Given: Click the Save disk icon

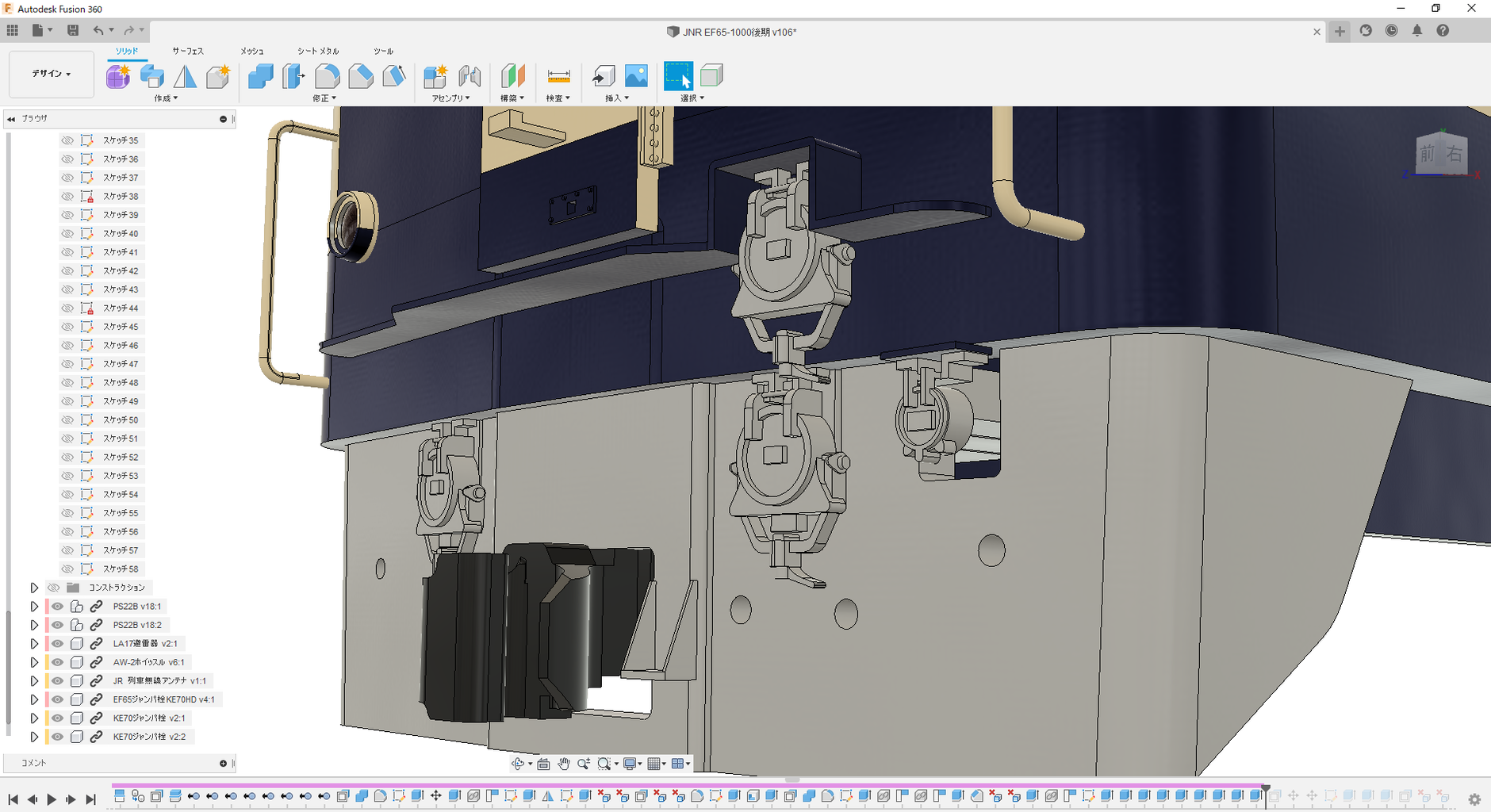Looking at the screenshot, I should point(73,30).
